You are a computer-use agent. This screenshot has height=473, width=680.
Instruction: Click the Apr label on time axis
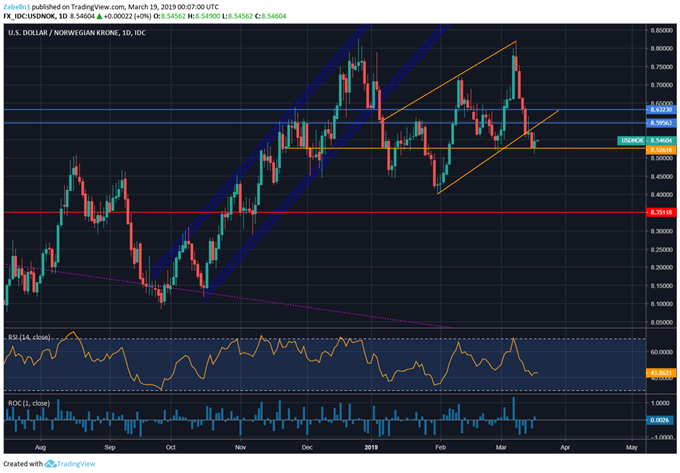point(565,447)
